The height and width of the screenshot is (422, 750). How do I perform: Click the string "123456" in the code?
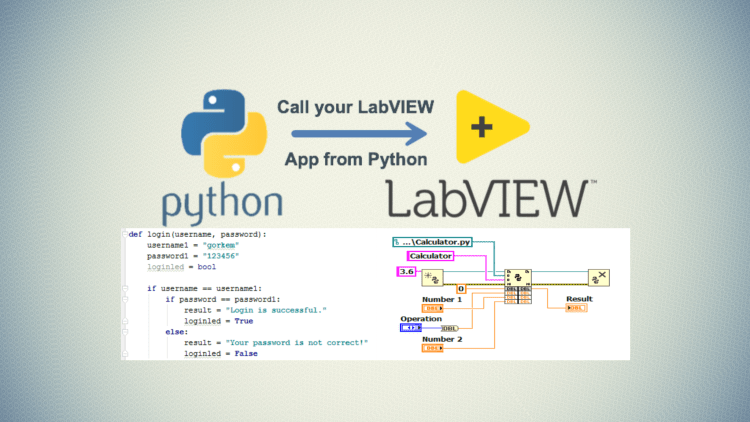(x=221, y=256)
